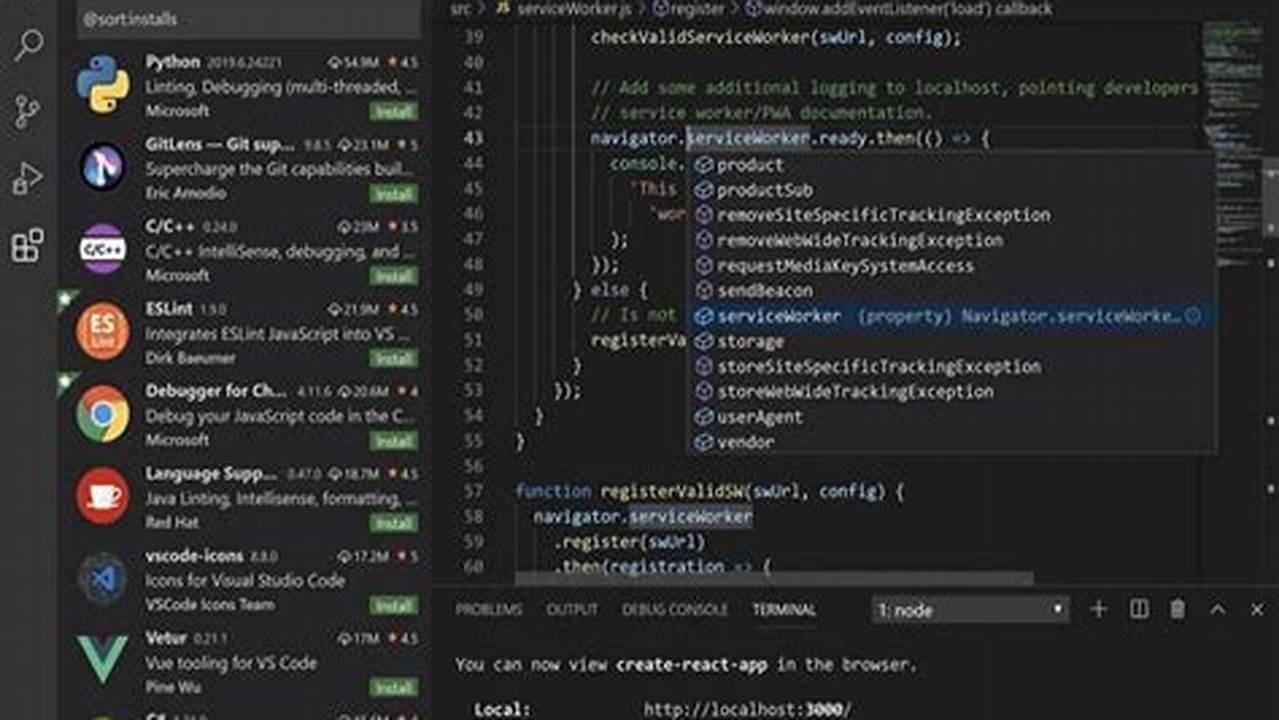Install the GitLens extension

pos(394,194)
